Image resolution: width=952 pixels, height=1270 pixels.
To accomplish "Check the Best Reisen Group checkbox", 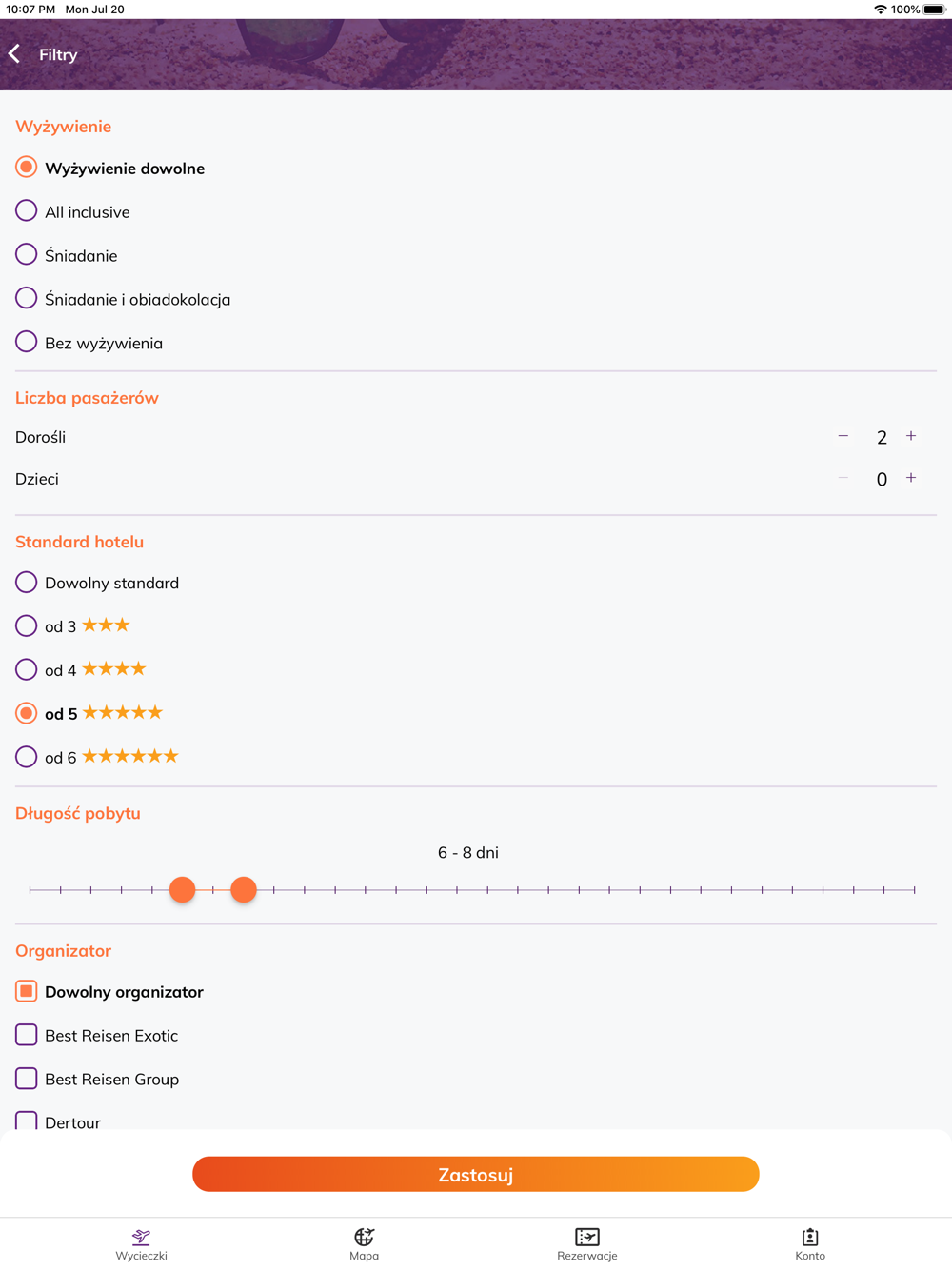I will [x=27, y=1079].
